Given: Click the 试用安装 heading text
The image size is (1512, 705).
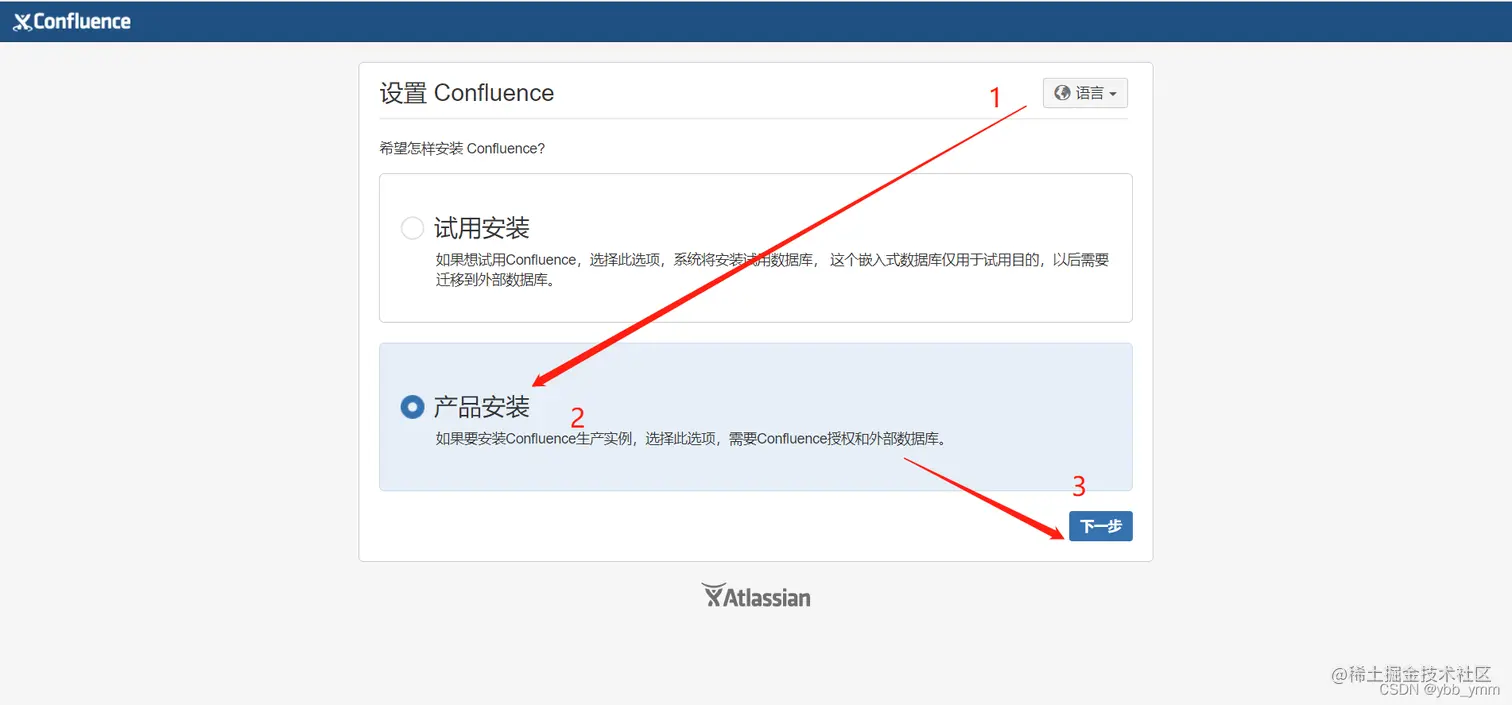Looking at the screenshot, I should coord(482,228).
